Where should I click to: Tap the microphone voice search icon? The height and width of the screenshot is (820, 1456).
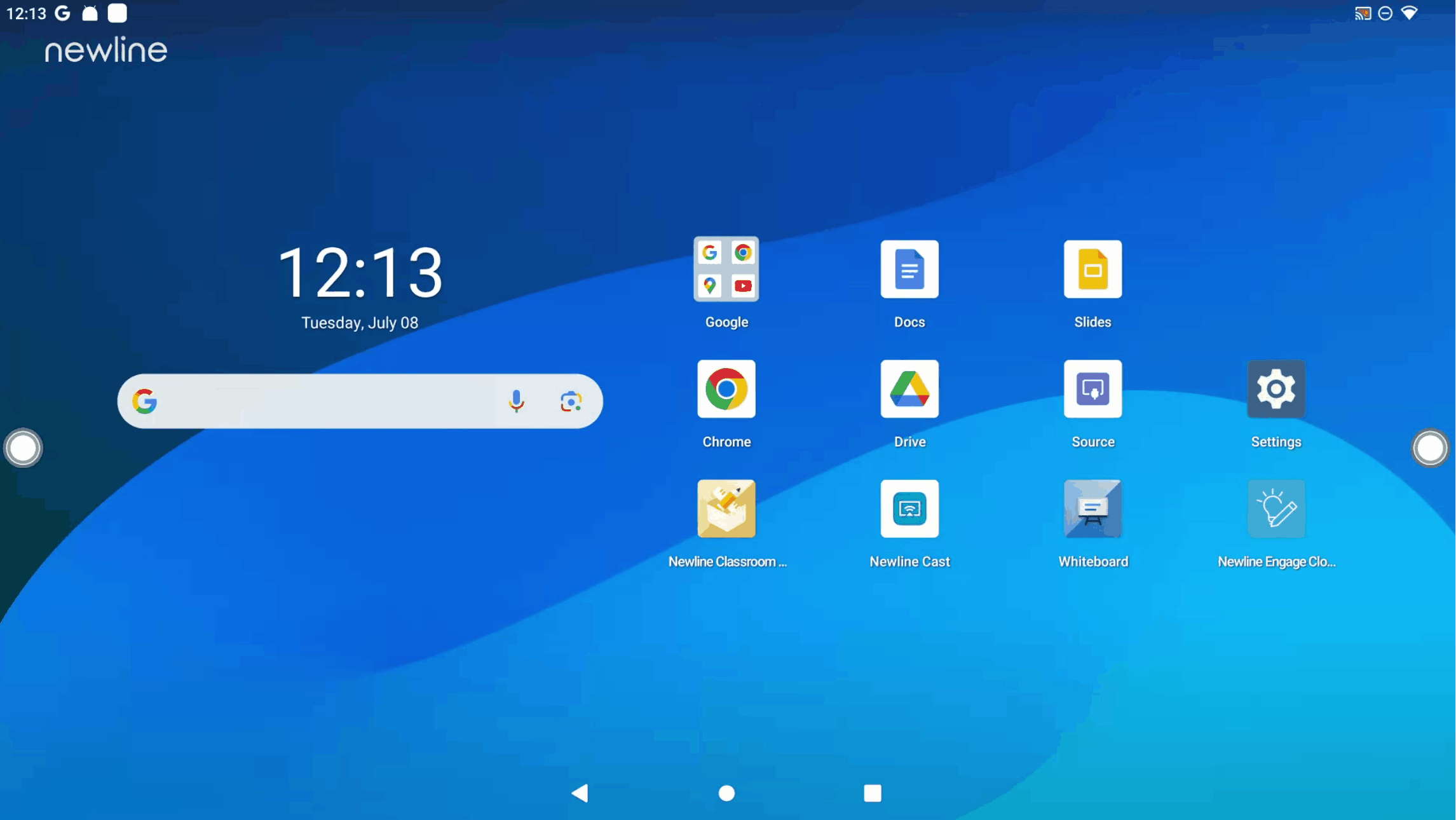(517, 401)
